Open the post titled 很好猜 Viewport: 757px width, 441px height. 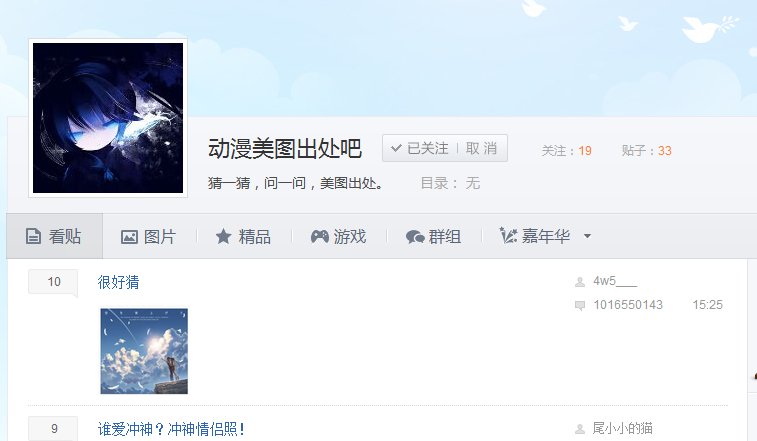point(118,282)
